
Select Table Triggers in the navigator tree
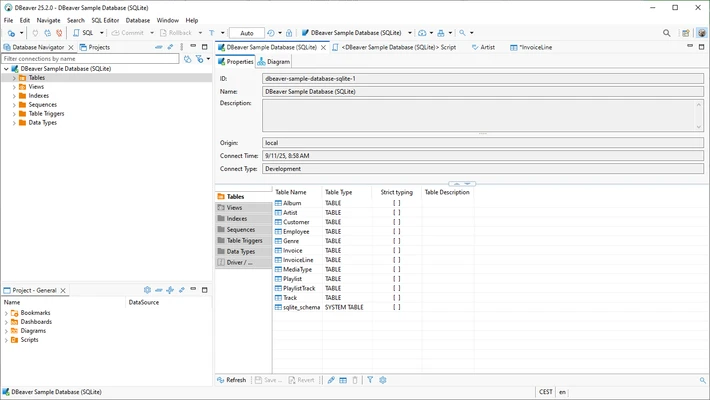[46, 114]
